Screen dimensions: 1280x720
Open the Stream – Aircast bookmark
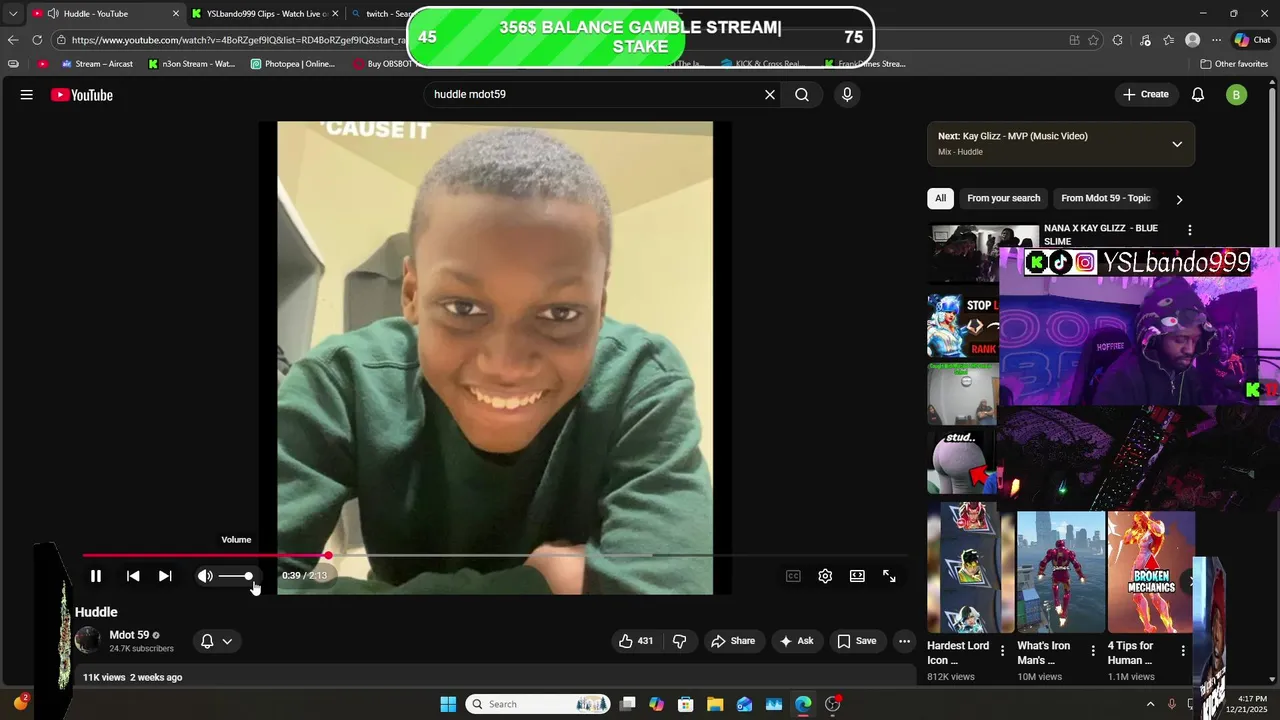97,64
